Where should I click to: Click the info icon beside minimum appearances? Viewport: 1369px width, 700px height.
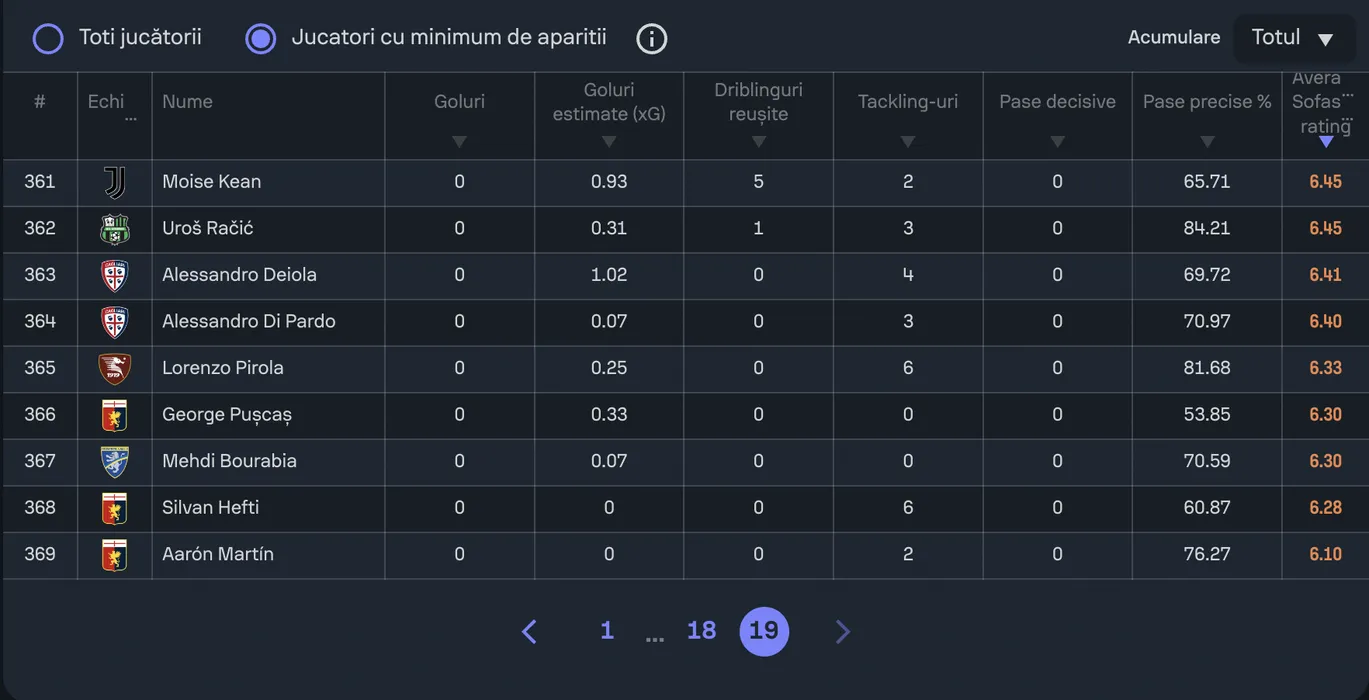(651, 39)
